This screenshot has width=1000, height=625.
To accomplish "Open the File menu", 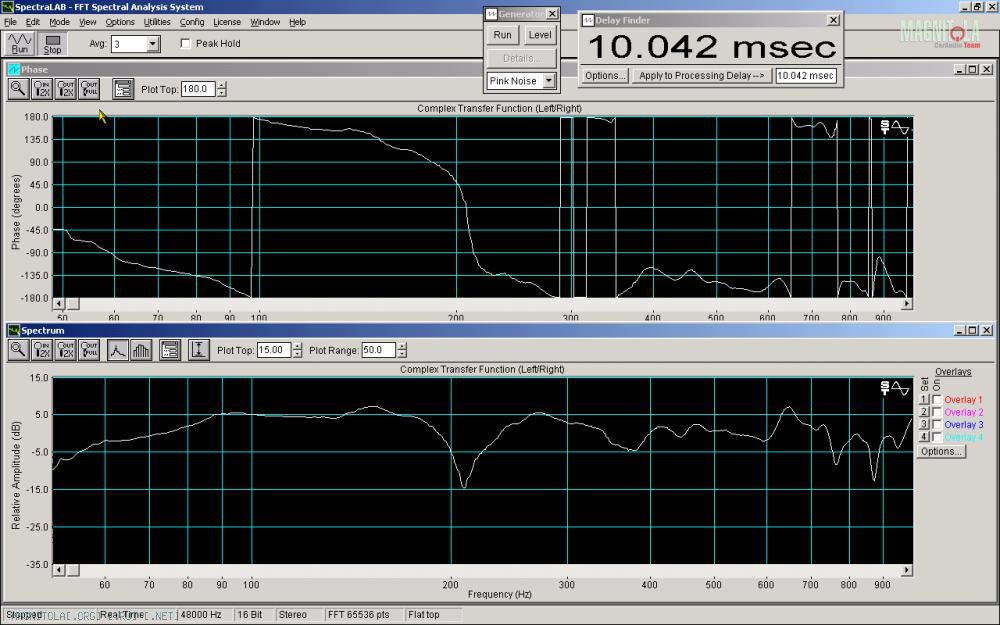I will tap(10, 22).
